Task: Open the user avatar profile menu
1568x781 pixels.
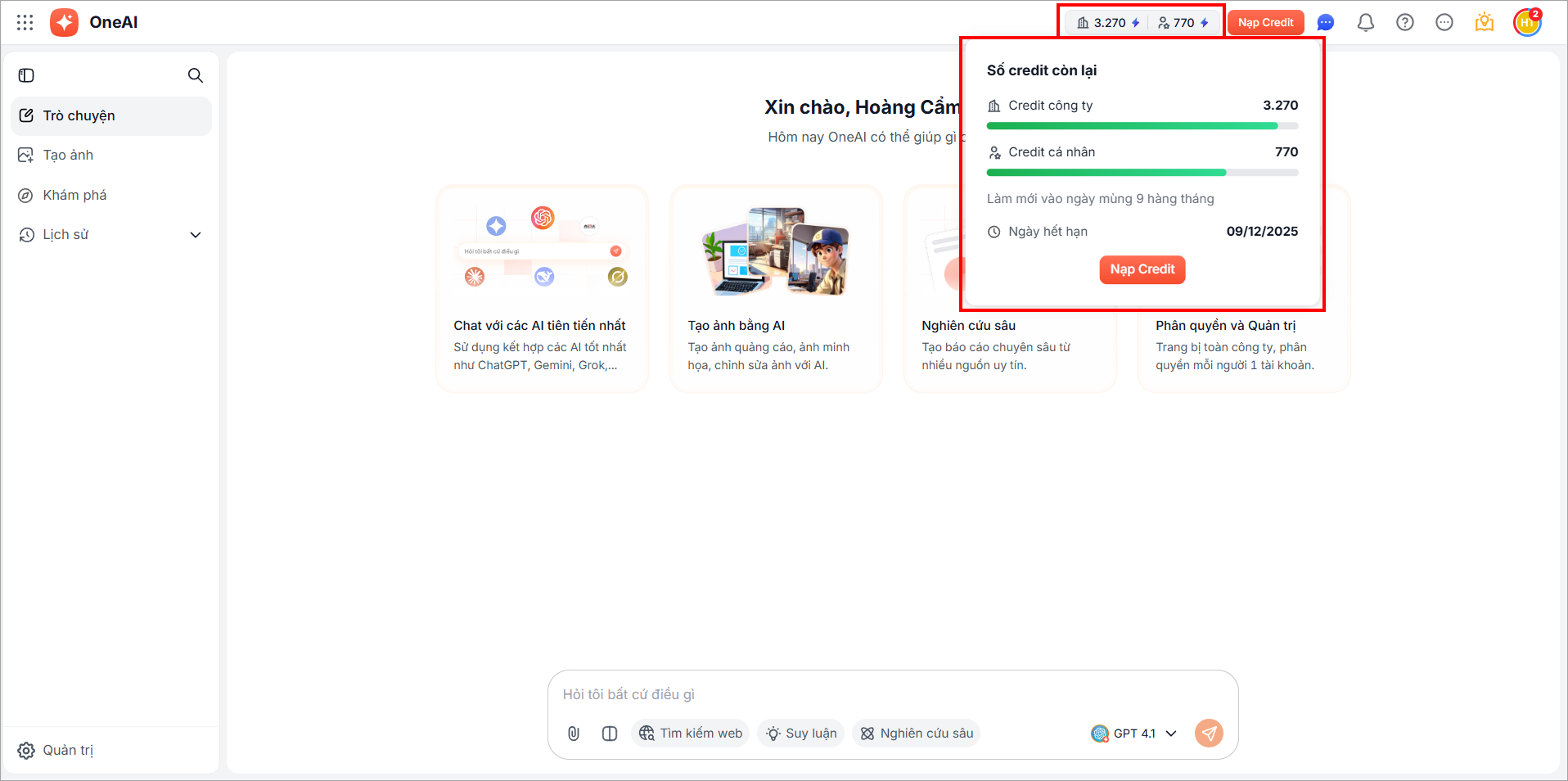Action: (1527, 23)
